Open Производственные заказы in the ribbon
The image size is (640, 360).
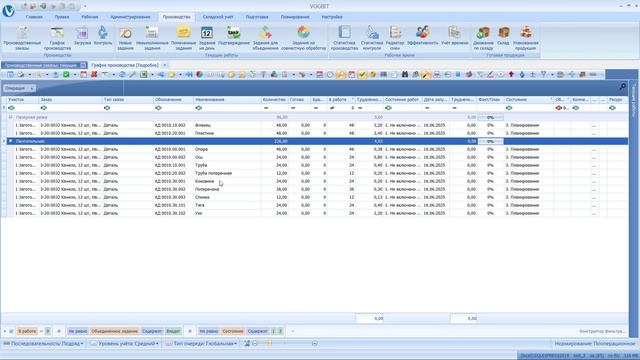coord(22,38)
